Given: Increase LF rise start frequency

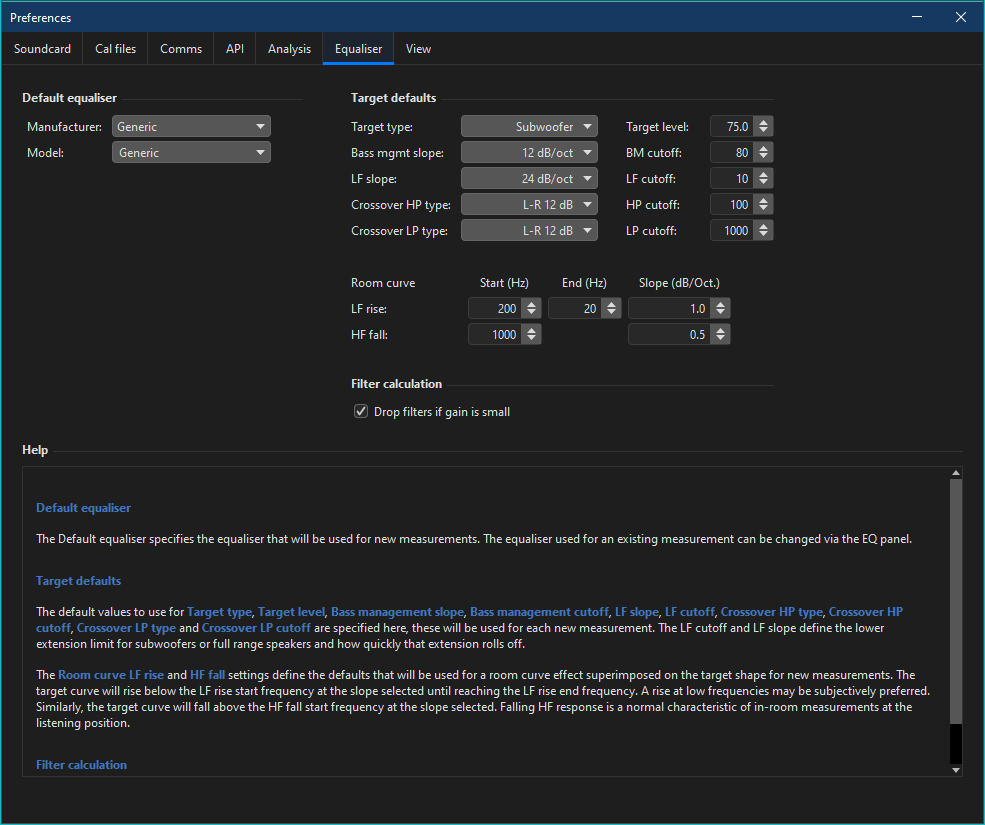Looking at the screenshot, I should pos(532,304).
